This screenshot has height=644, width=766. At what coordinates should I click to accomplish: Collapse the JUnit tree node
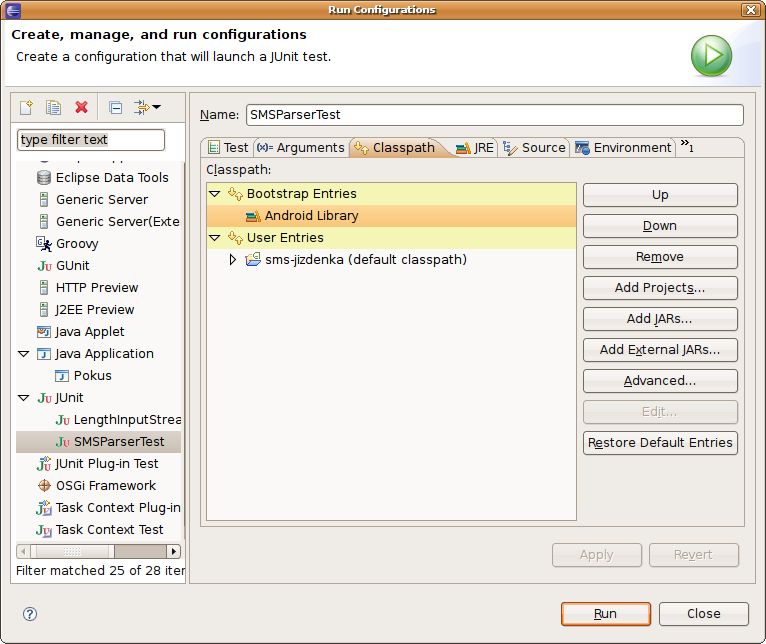coord(23,398)
